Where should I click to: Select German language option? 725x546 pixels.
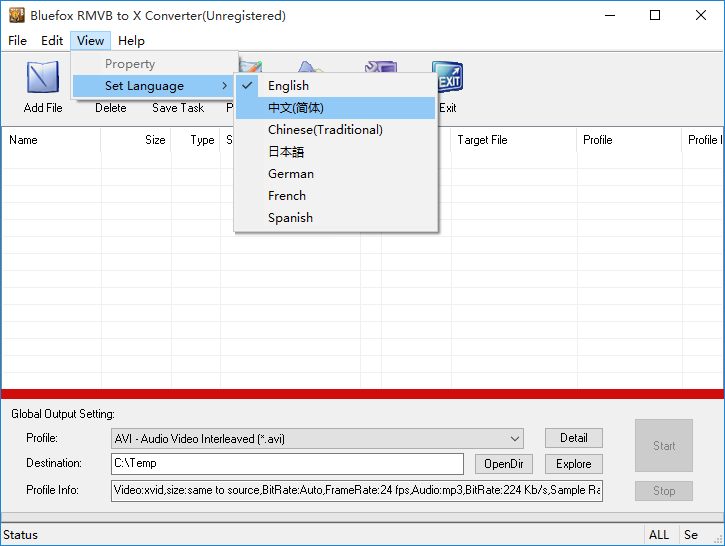(x=336, y=174)
